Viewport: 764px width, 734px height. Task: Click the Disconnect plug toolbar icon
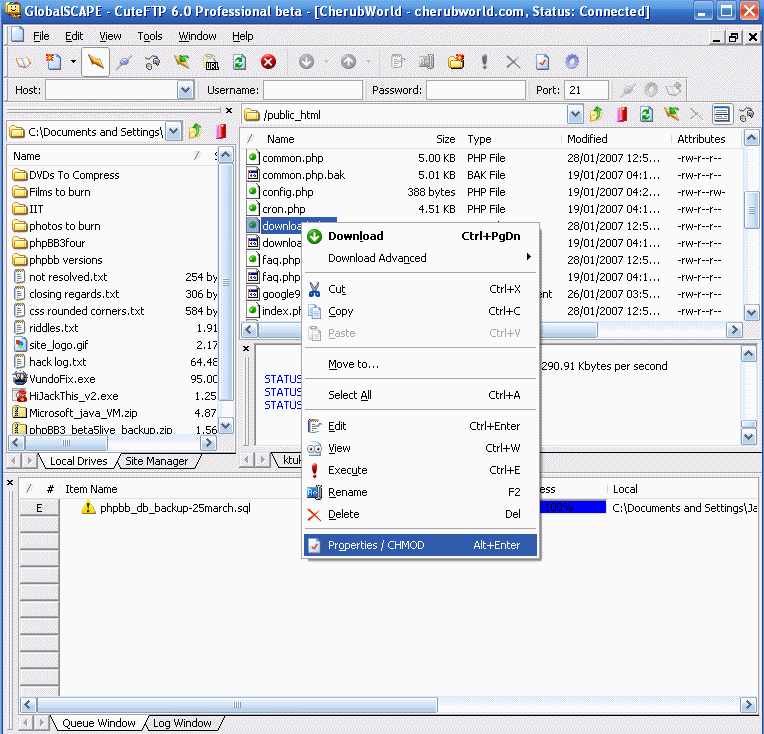click(x=124, y=62)
